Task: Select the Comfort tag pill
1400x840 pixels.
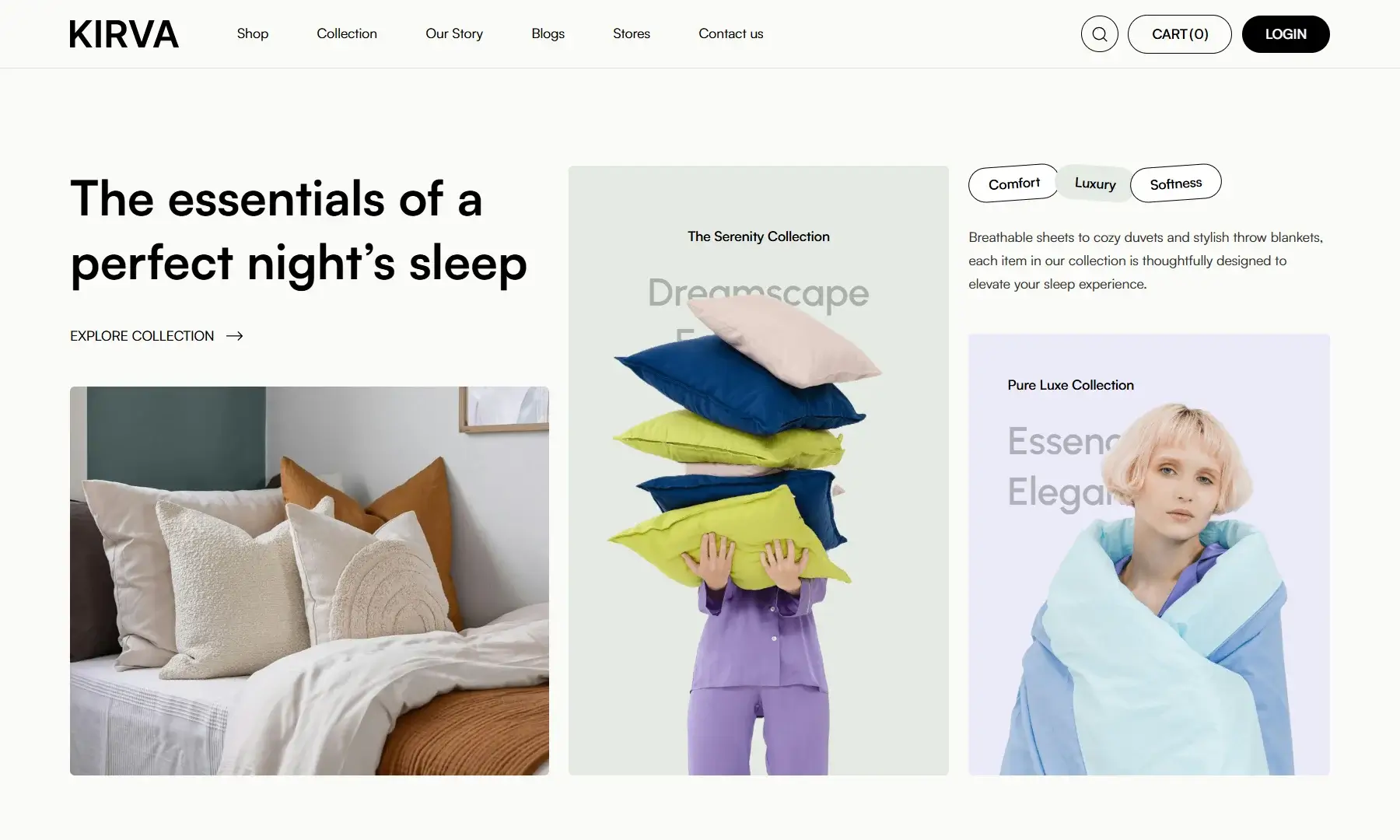Action: (x=1013, y=184)
